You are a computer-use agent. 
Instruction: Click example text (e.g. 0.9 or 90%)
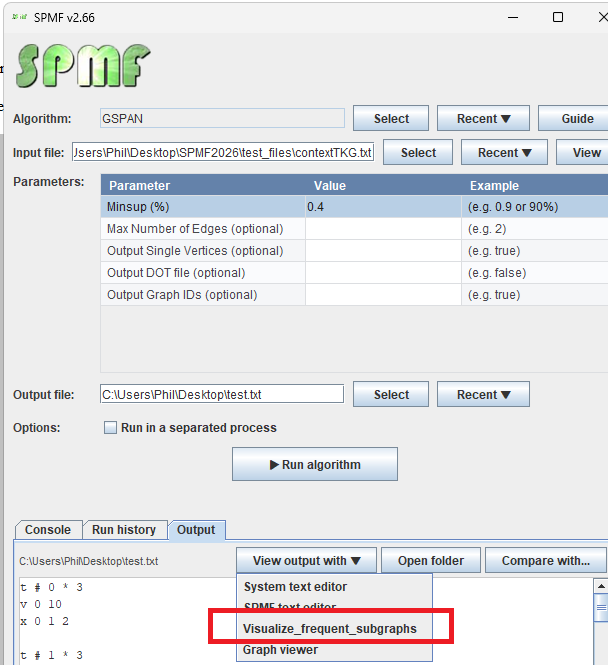(x=513, y=207)
